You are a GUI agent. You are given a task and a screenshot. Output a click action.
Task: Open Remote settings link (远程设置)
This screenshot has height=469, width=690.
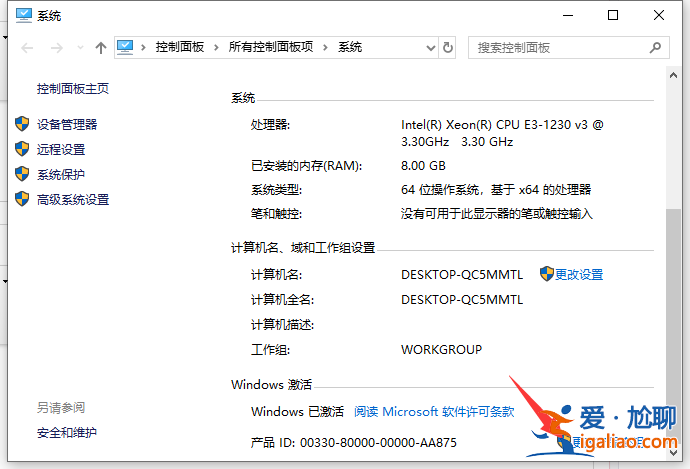coord(61,150)
